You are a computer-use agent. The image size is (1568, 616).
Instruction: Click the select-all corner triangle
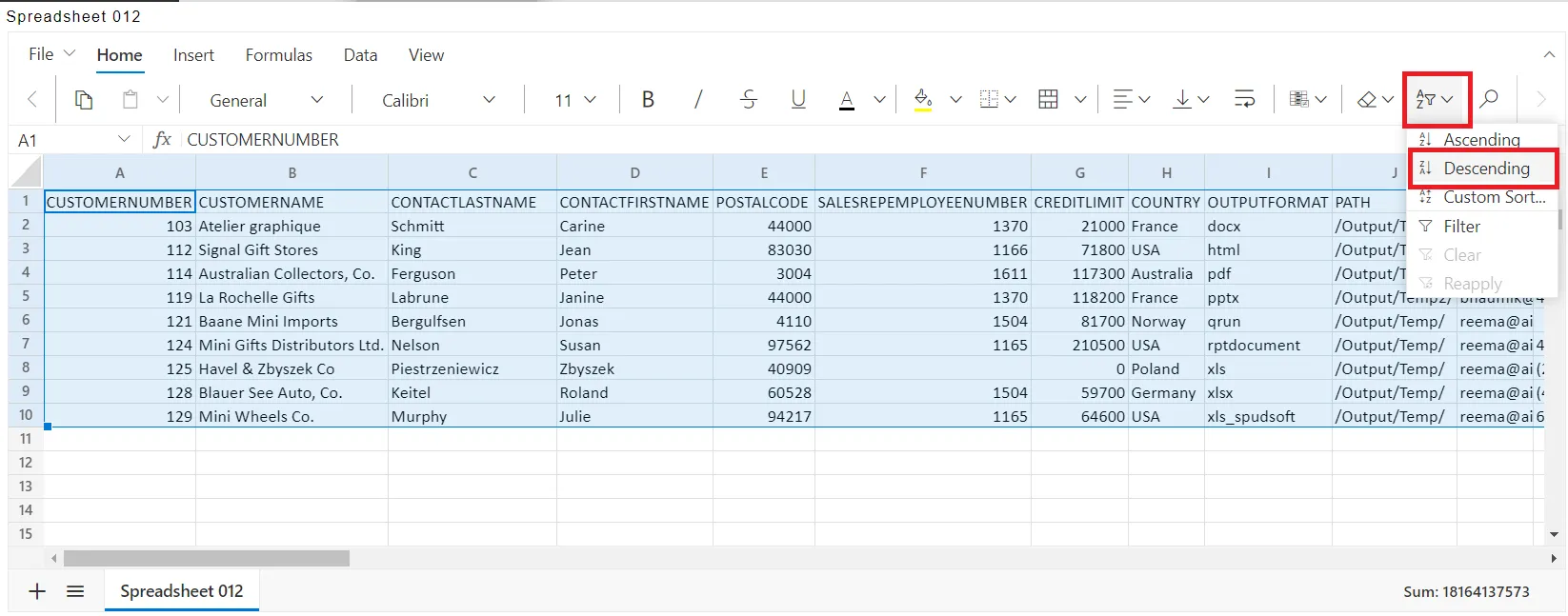[x=26, y=172]
